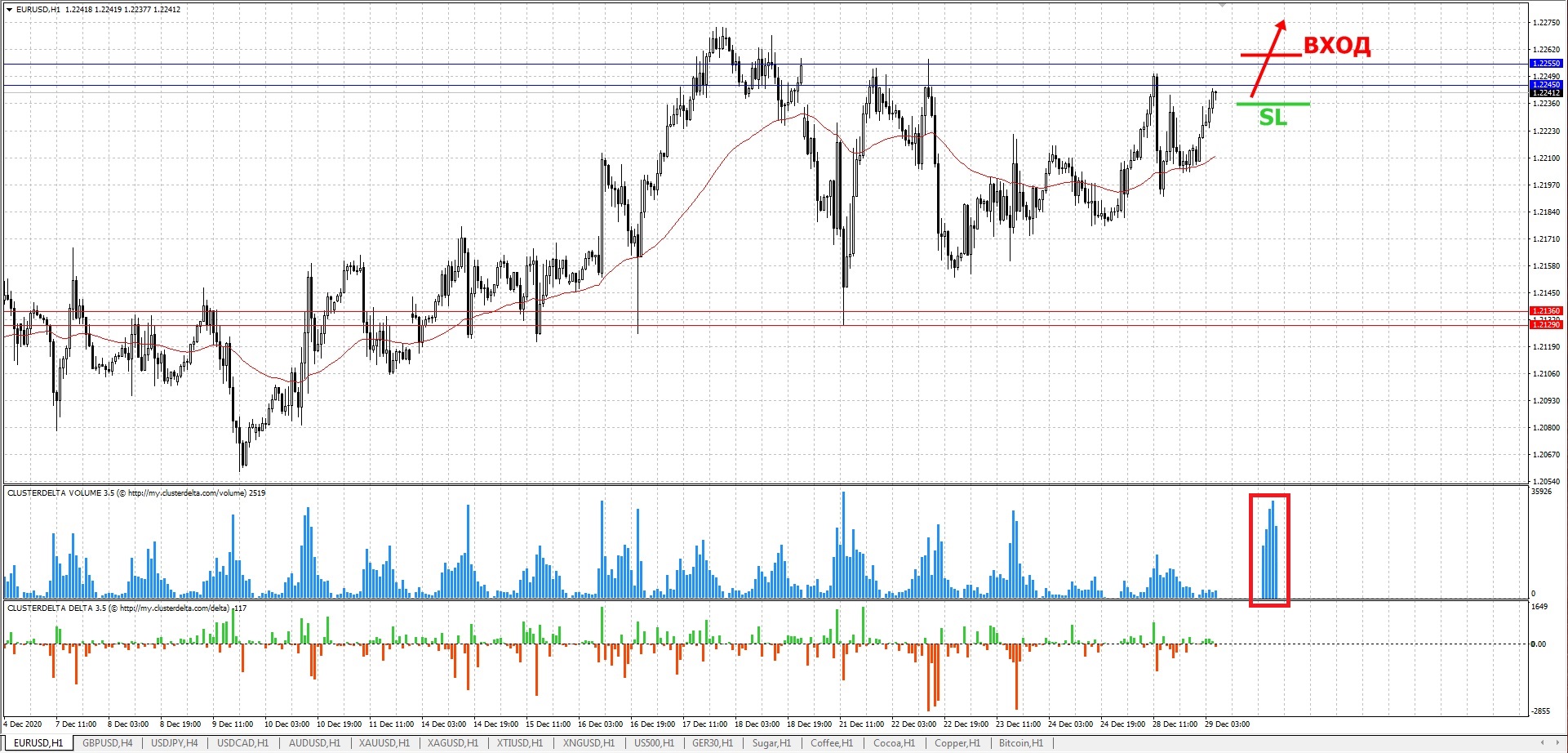Go to the Coffee,H1 chart tab
Screen dimensions: 1568x753
[831, 743]
